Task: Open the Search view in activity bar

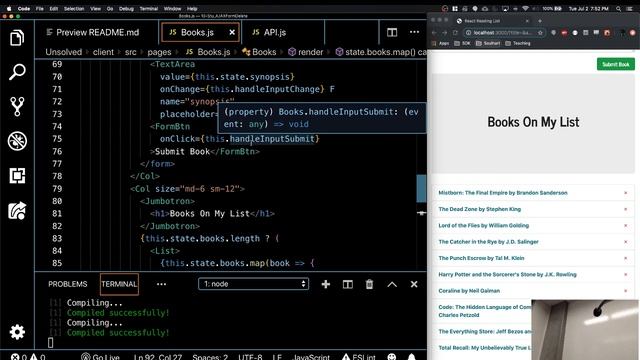Action: (x=17, y=72)
